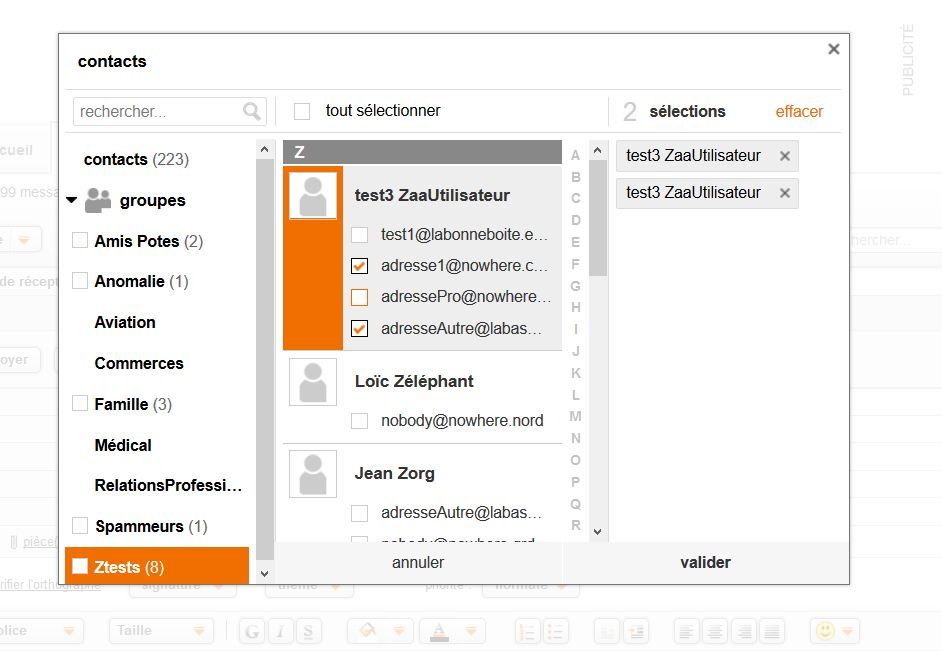Screen dimensions: 942x651
Task: Check nobody@nowhere.nord checkbox for Loïc
Action: tap(360, 421)
